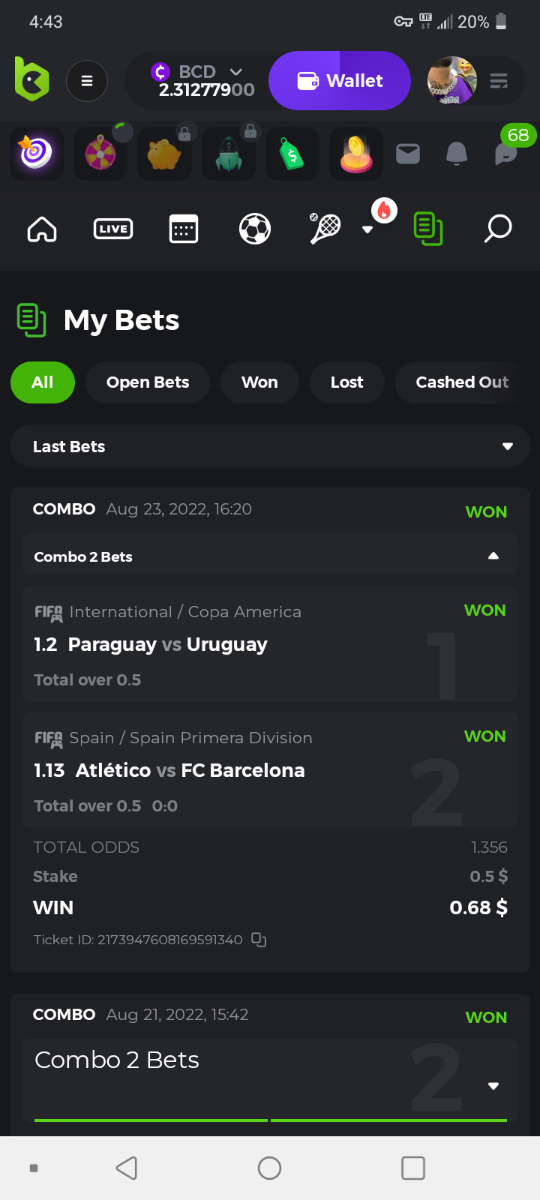Open the profile avatar picture
The height and width of the screenshot is (1200, 540).
[x=452, y=81]
